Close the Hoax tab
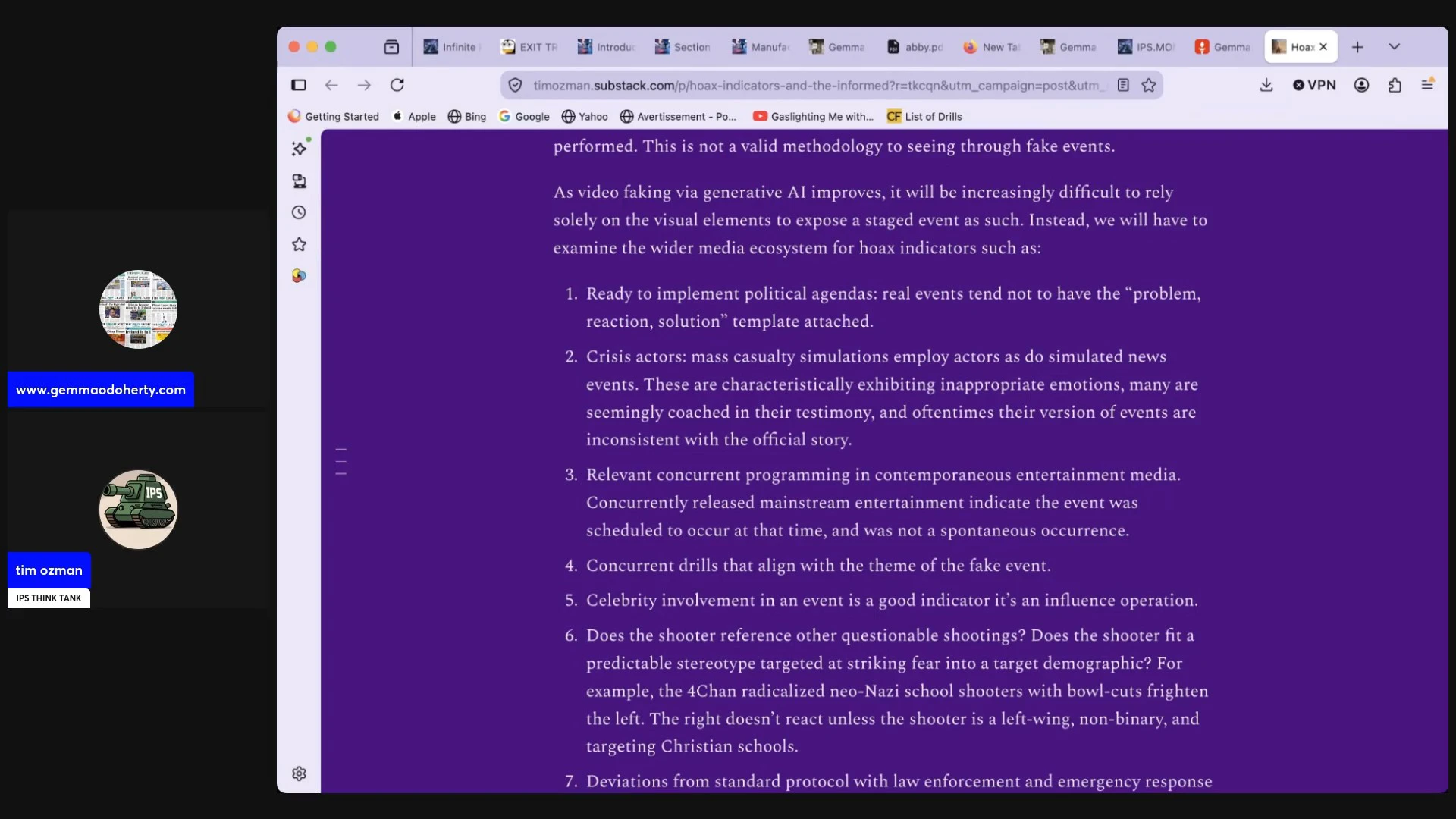This screenshot has width=1456, height=819. 1323,47
